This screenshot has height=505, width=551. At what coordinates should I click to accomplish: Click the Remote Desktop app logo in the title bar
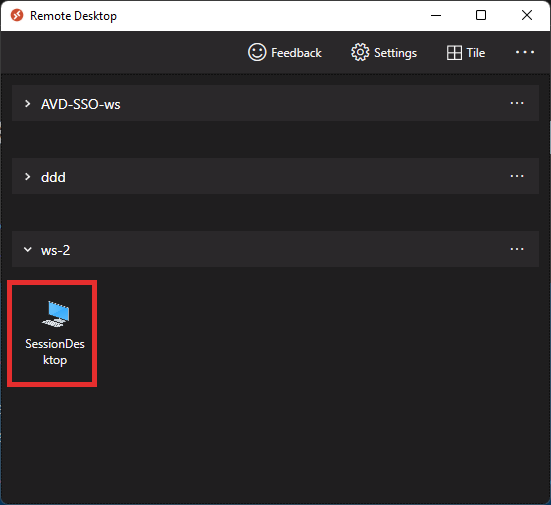tap(17, 15)
